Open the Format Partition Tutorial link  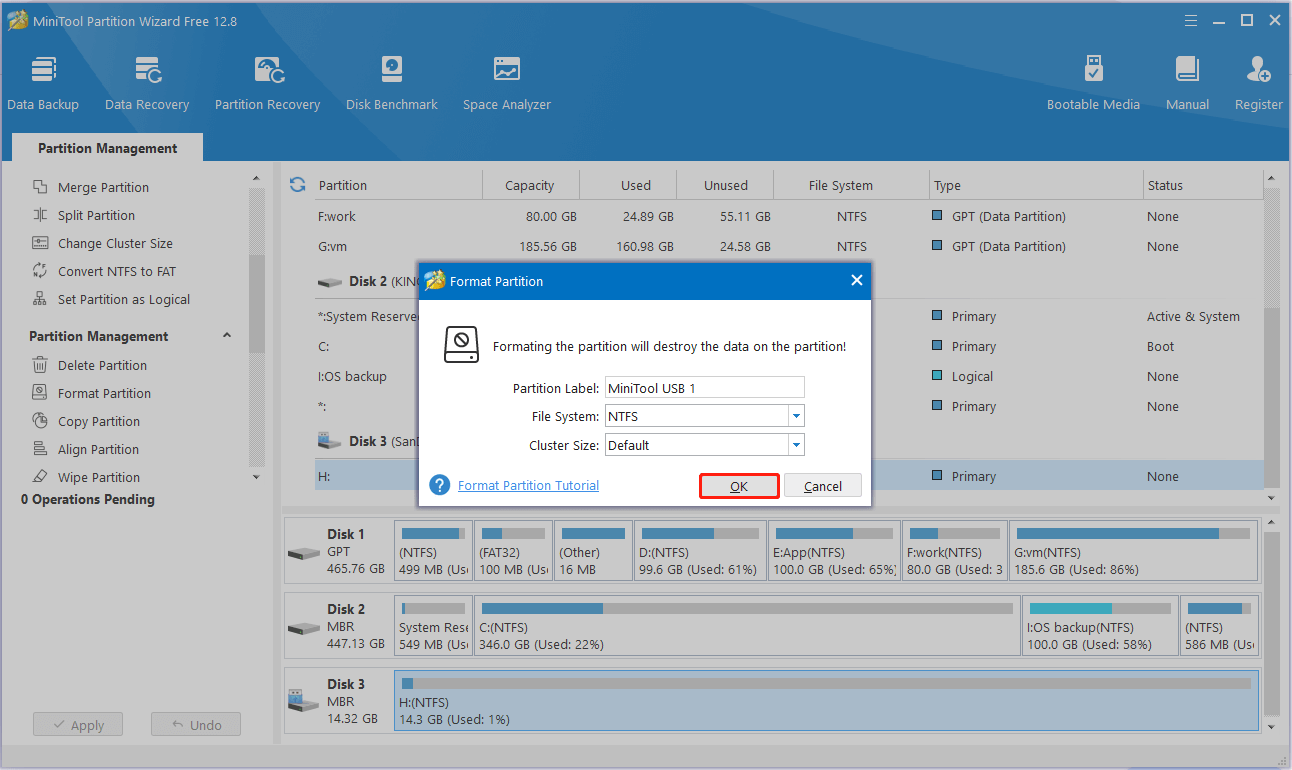528,485
